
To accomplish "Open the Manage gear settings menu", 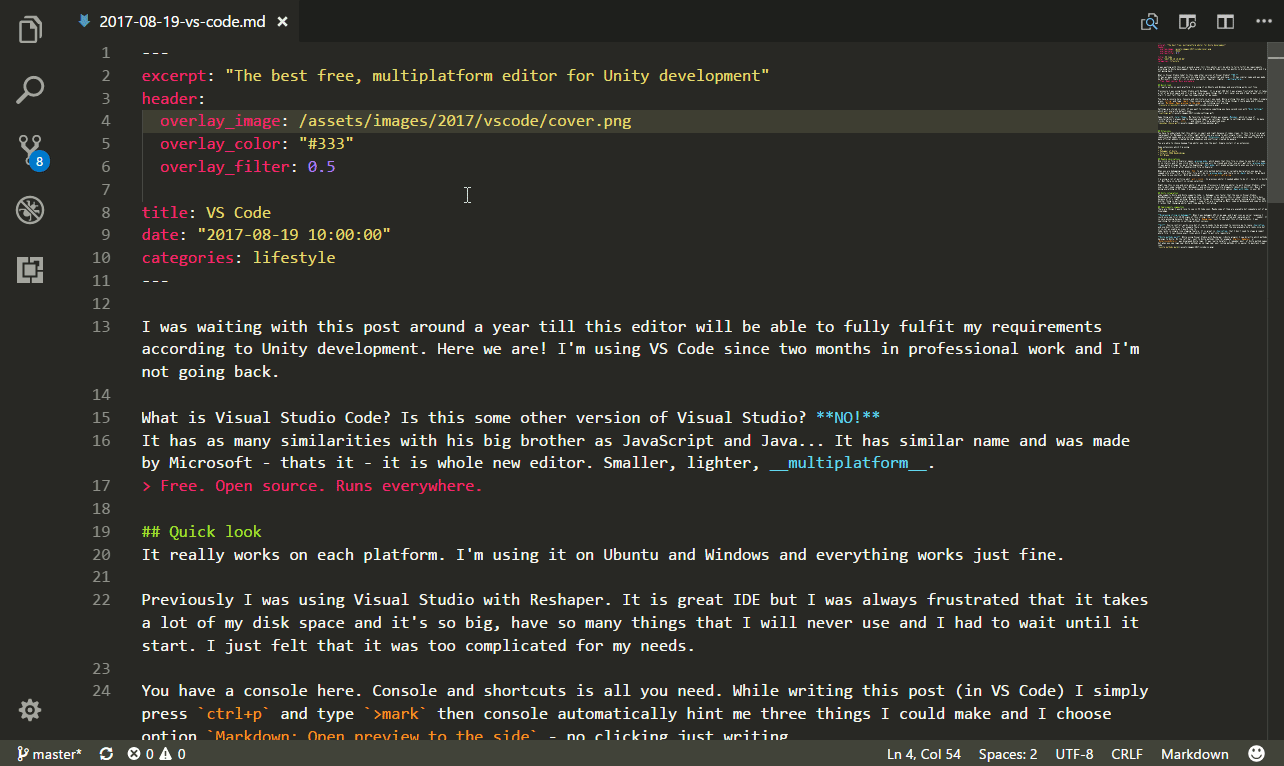I will pos(30,710).
